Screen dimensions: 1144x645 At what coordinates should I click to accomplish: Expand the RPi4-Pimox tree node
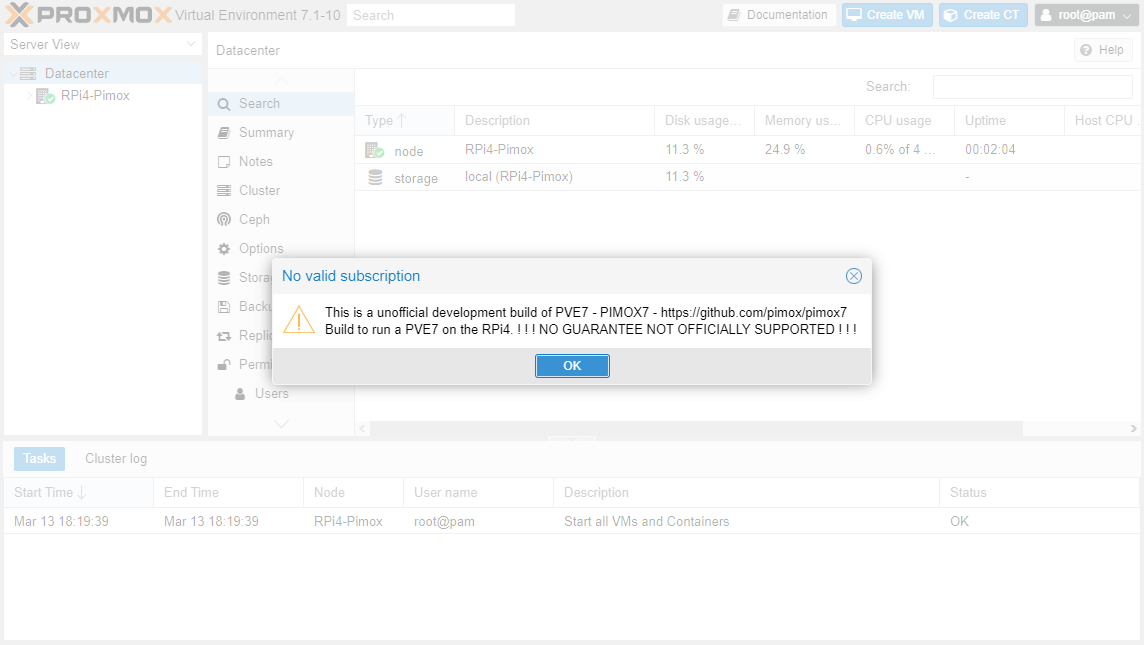pyautogui.click(x=29, y=96)
